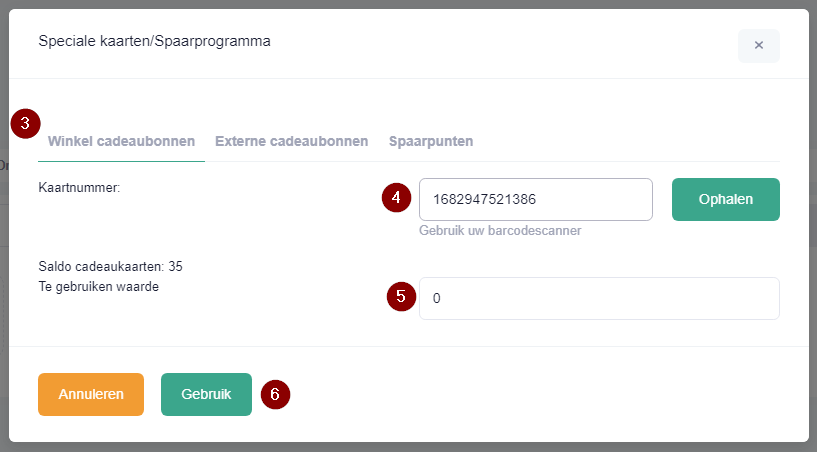Viewport: 817px width, 452px height.
Task: Focus the Te gebruiken waarde input
Action: 599,298
